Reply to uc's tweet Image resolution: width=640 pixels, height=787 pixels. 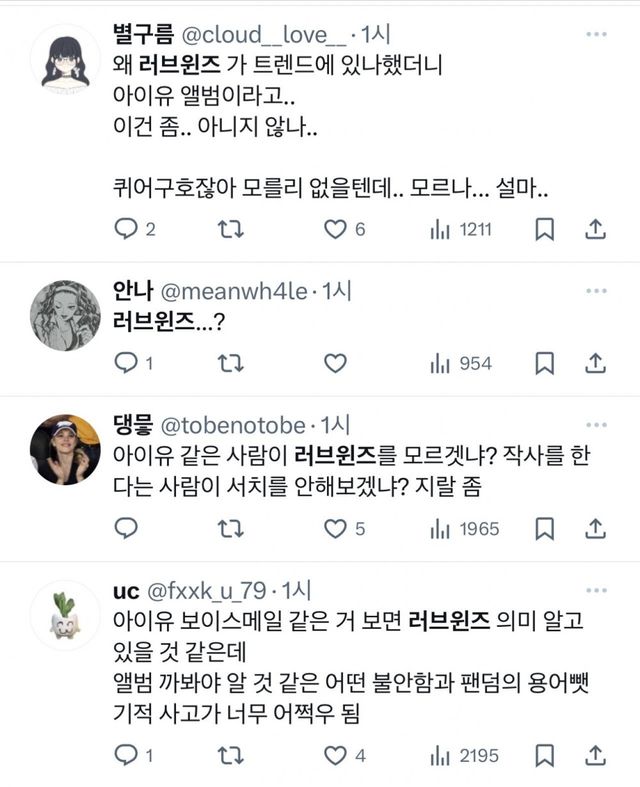[125, 754]
